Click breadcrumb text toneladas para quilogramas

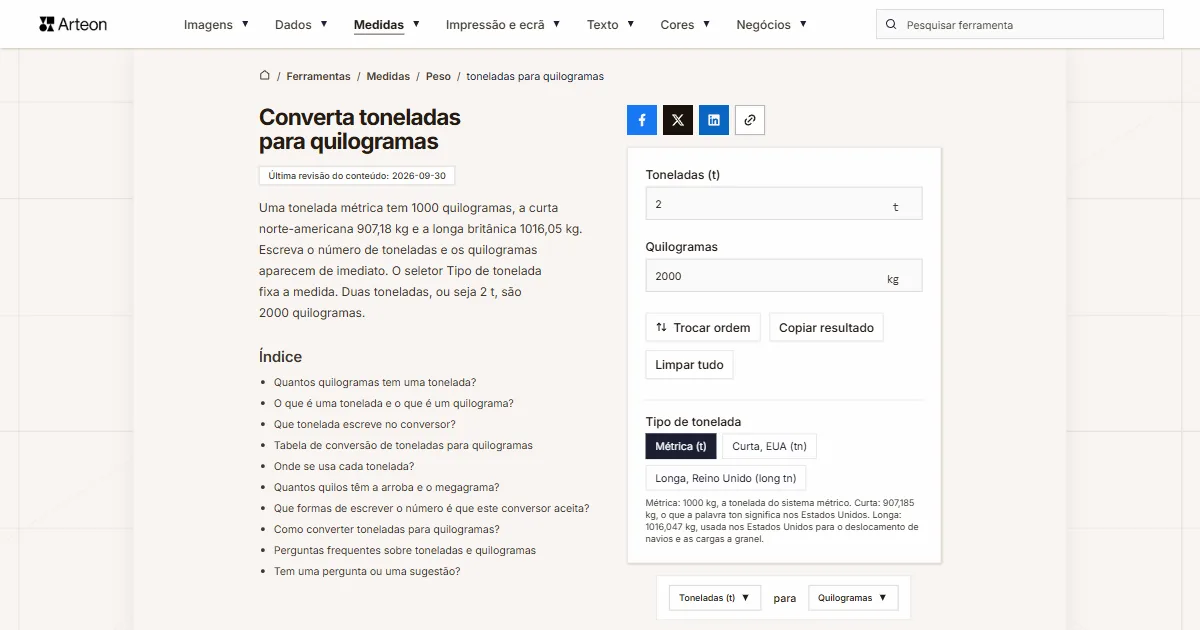click(535, 76)
